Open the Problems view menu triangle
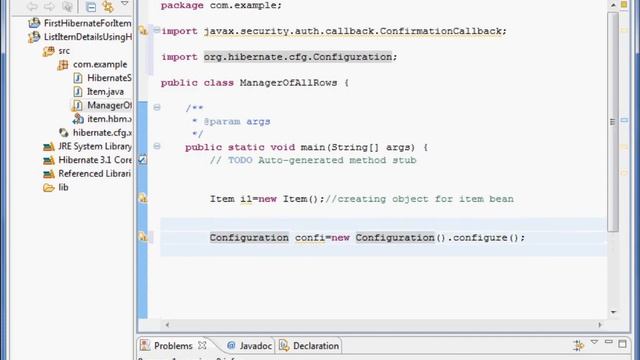 pos(594,342)
